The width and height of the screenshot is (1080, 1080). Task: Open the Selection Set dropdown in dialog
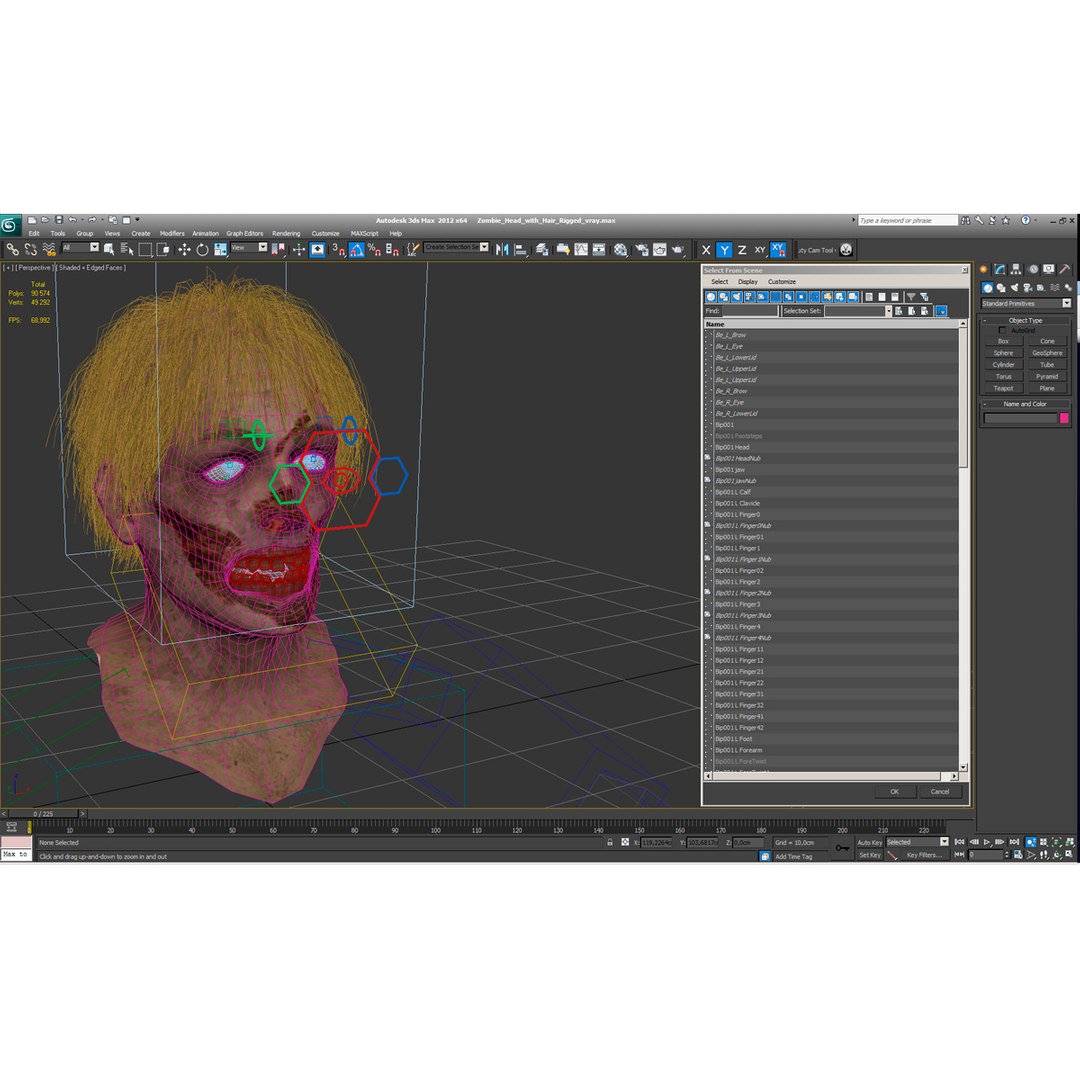click(858, 311)
